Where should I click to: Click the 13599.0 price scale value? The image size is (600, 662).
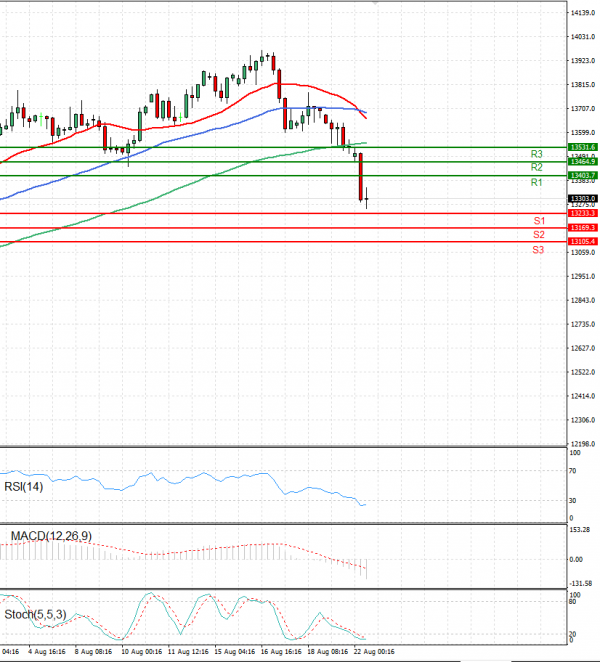[x=583, y=133]
